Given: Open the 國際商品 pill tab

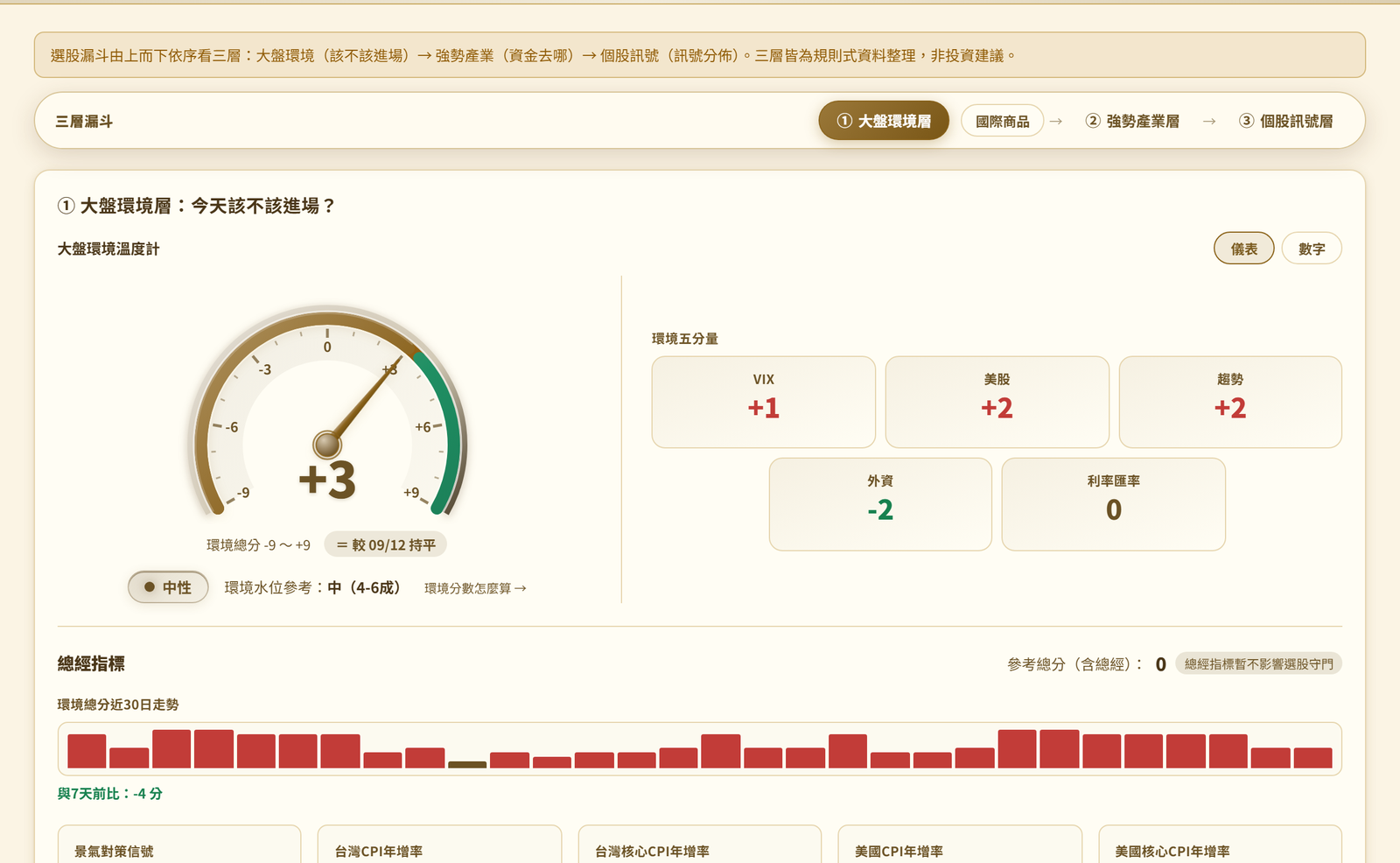Looking at the screenshot, I should click(x=1003, y=121).
